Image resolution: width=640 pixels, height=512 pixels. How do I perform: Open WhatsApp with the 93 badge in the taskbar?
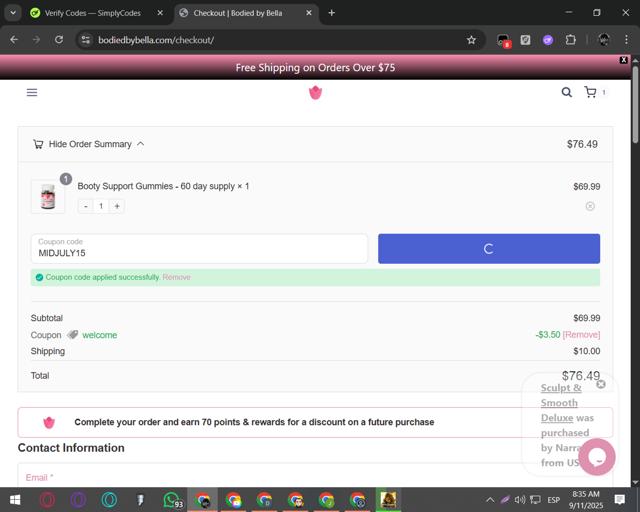point(173,500)
